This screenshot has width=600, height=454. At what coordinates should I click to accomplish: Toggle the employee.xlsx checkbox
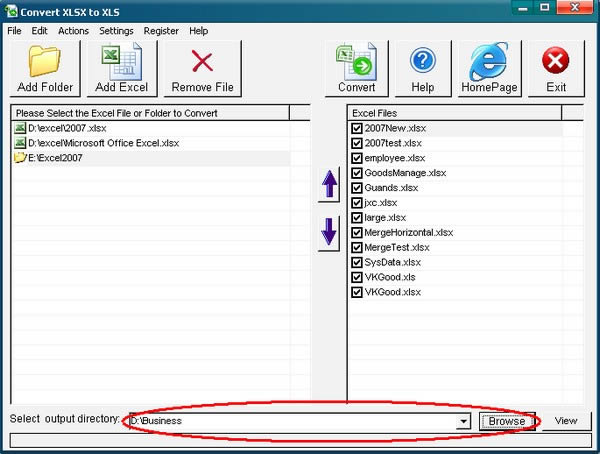coord(357,158)
